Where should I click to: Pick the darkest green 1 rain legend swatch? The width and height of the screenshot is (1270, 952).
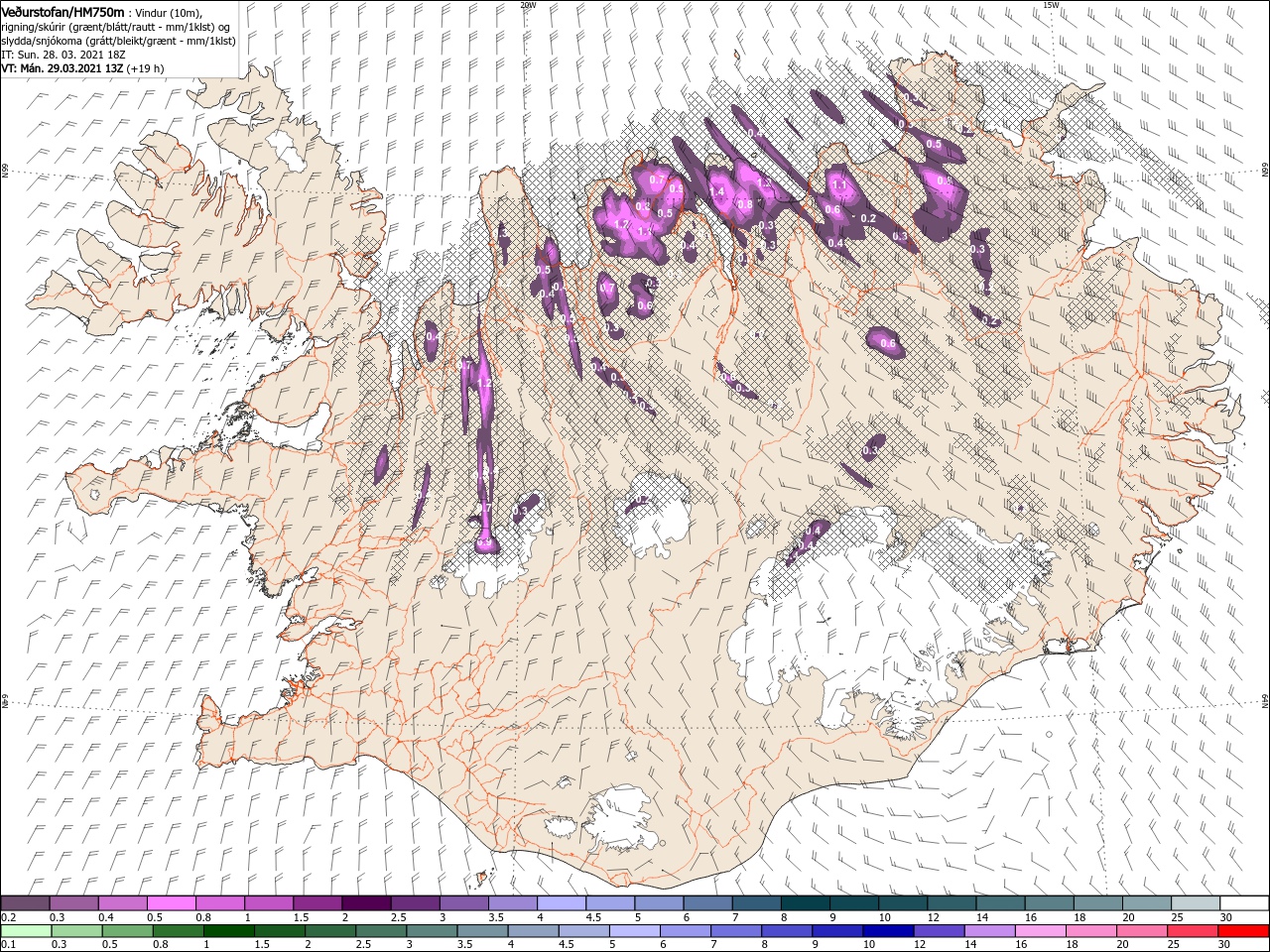(229, 931)
